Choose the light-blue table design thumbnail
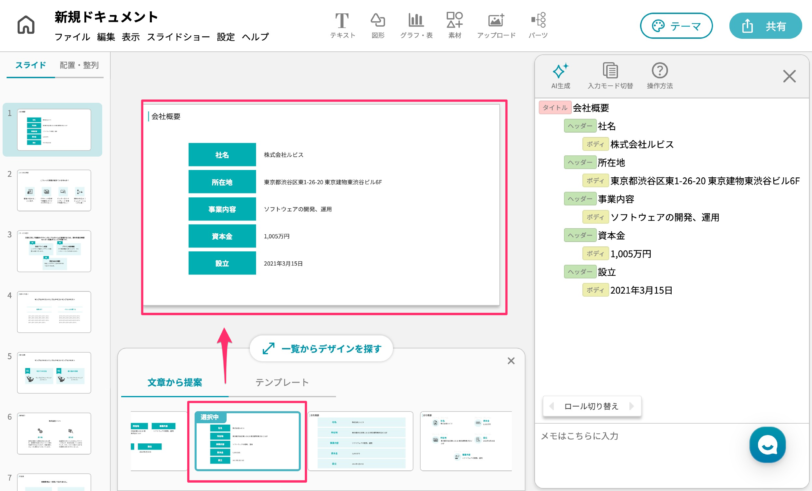 click(361, 441)
